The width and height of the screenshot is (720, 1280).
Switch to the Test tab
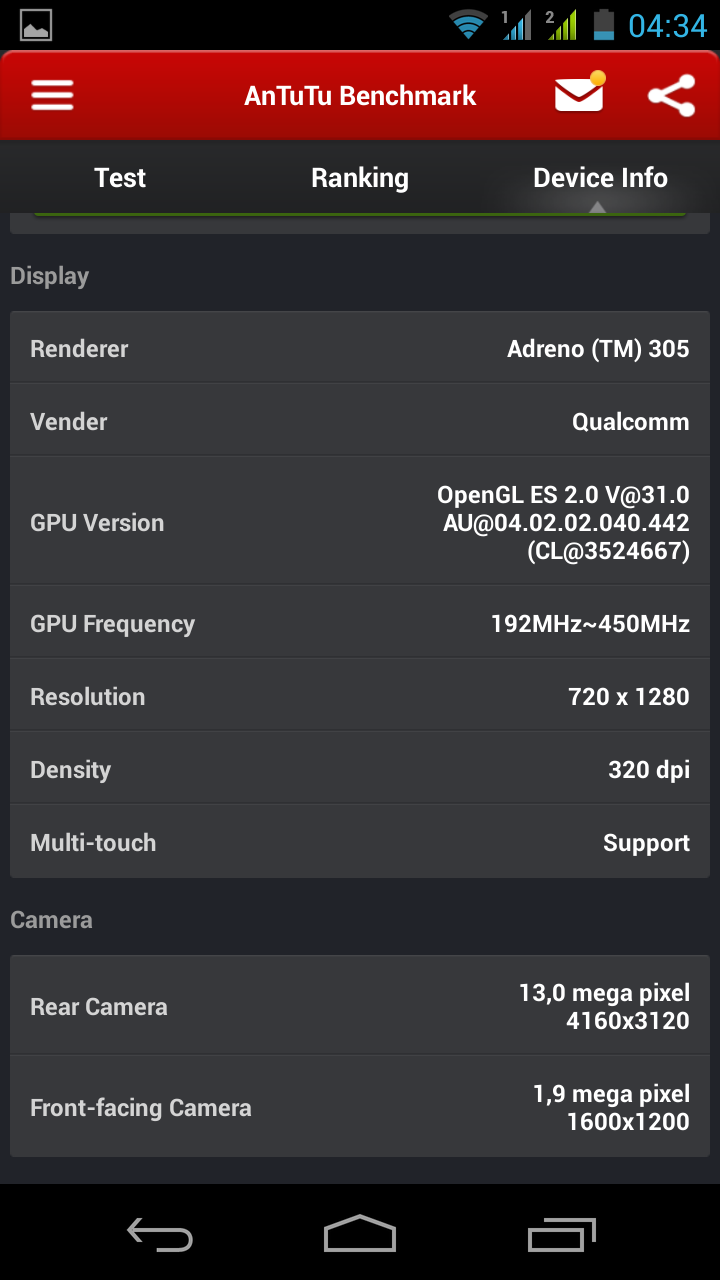[x=120, y=178]
